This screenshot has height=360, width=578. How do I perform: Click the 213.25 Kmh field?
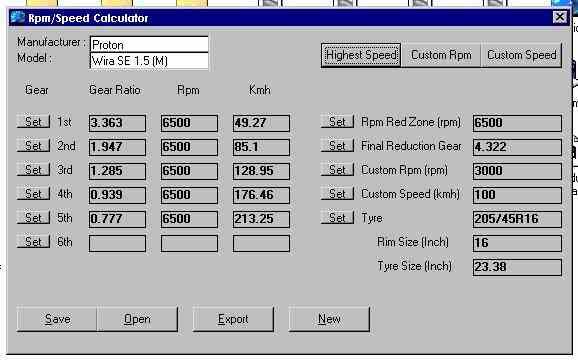click(261, 219)
